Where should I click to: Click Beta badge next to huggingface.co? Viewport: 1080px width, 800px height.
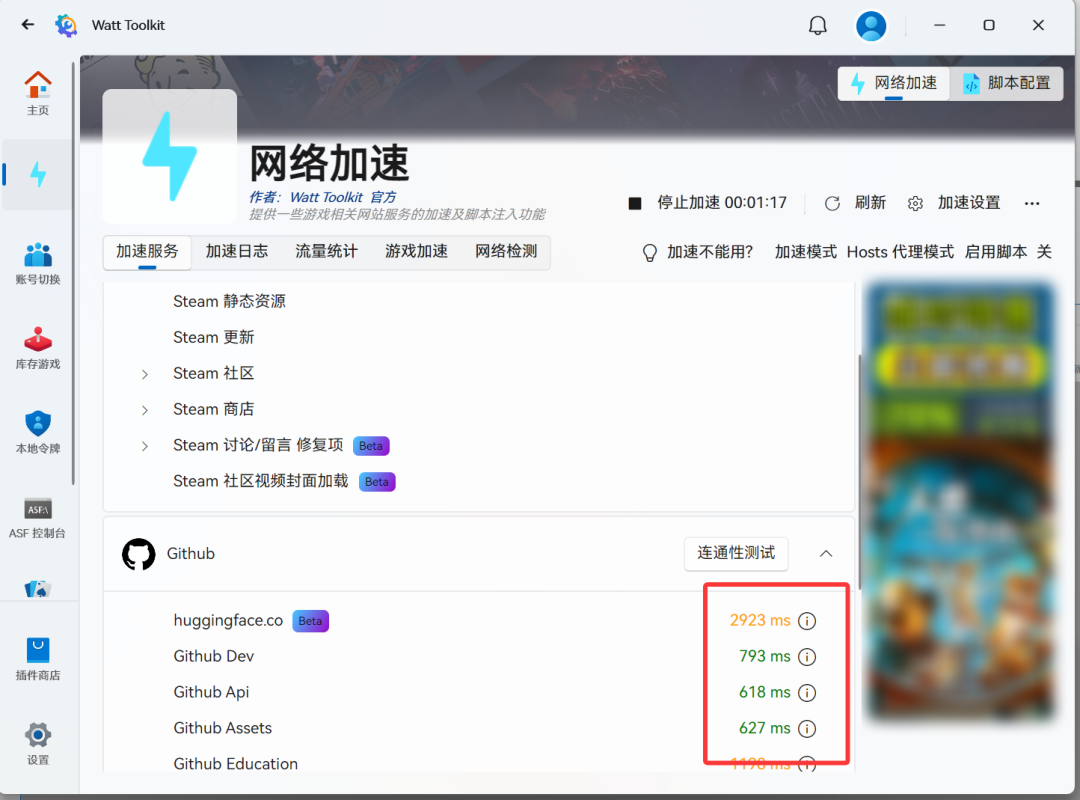tap(310, 621)
